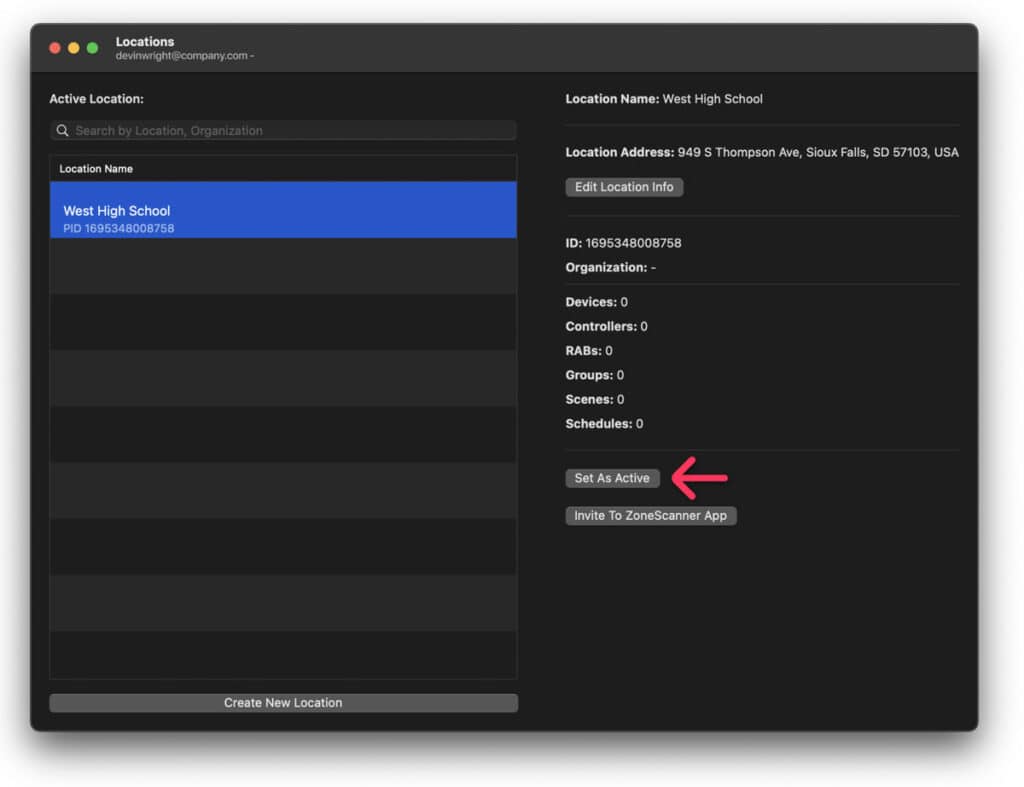Click the magnifying glass search icon
Viewport: 1024px width, 787px height.
point(63,131)
